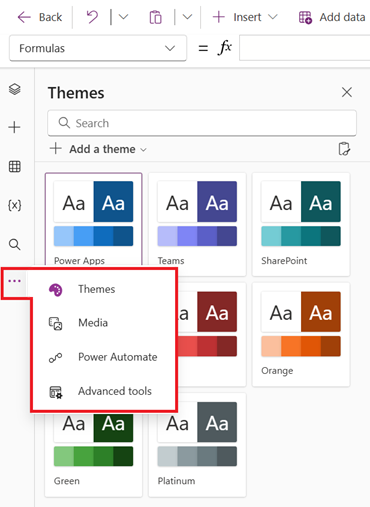Click the theme clipboard edit icon
The width and height of the screenshot is (370, 507).
point(344,149)
